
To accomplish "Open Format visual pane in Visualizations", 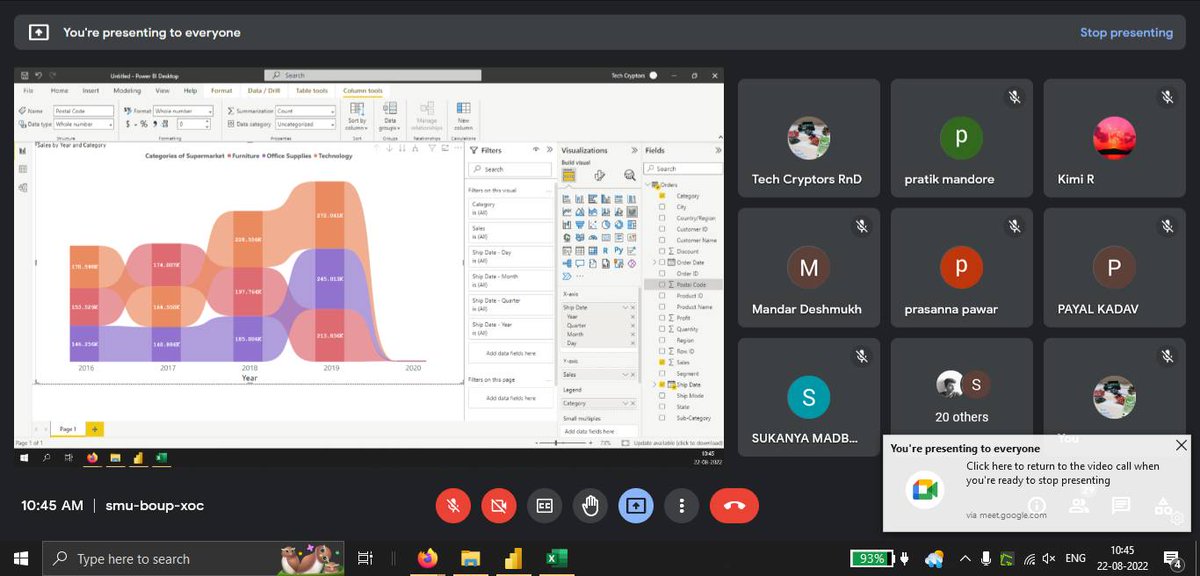I will (599, 175).
